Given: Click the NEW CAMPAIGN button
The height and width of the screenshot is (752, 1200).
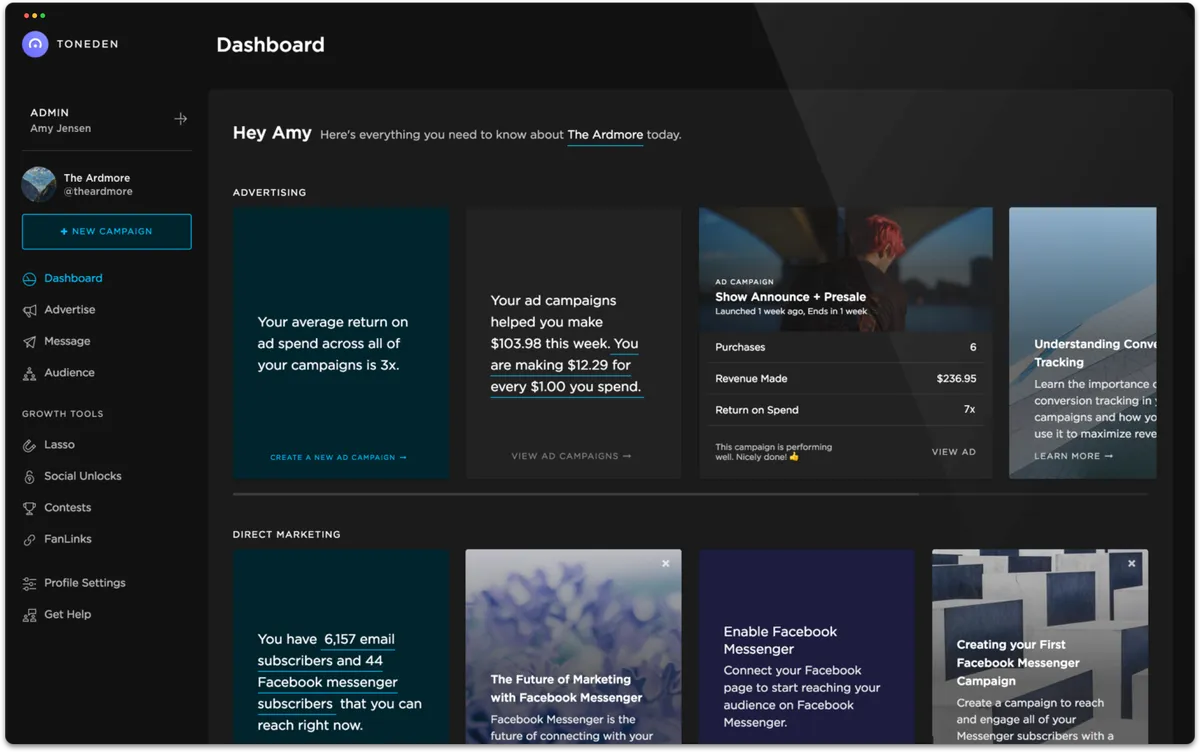Looking at the screenshot, I should (106, 231).
